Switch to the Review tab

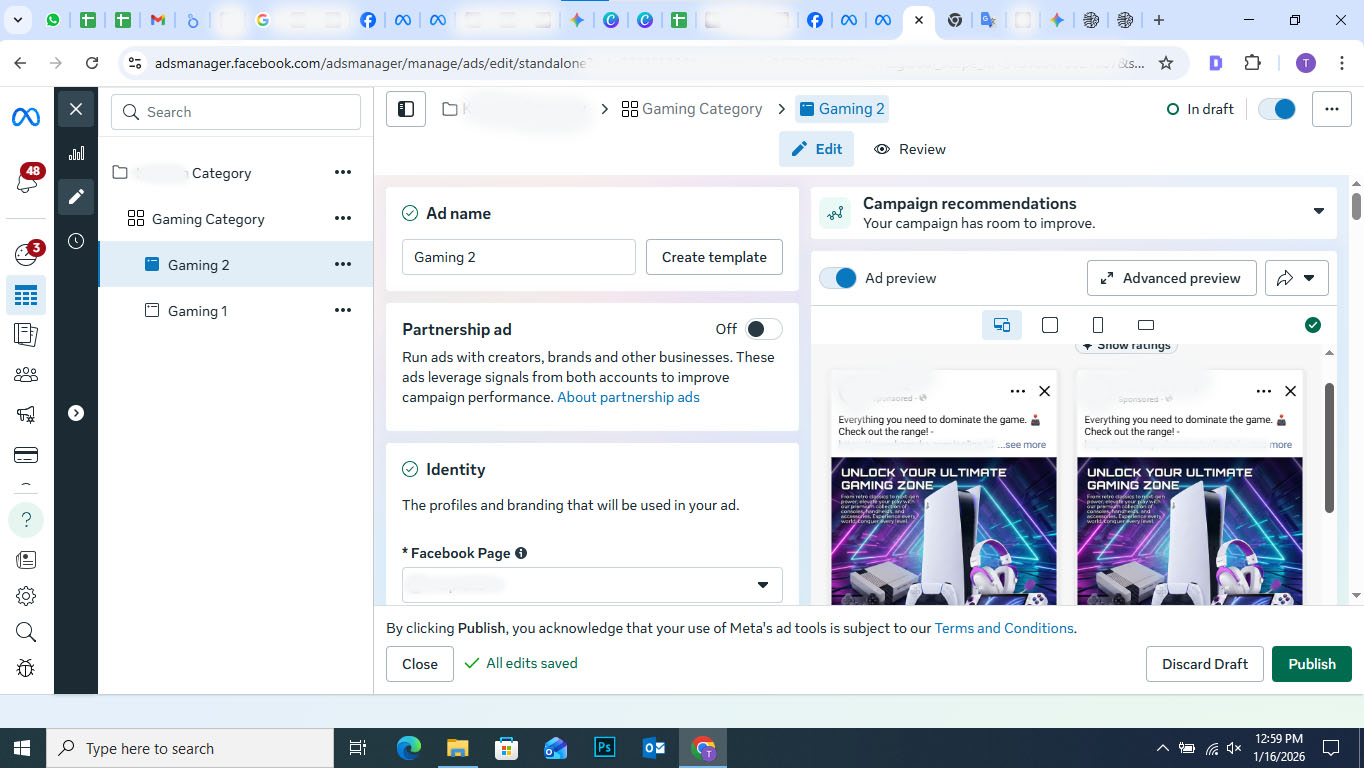click(909, 148)
